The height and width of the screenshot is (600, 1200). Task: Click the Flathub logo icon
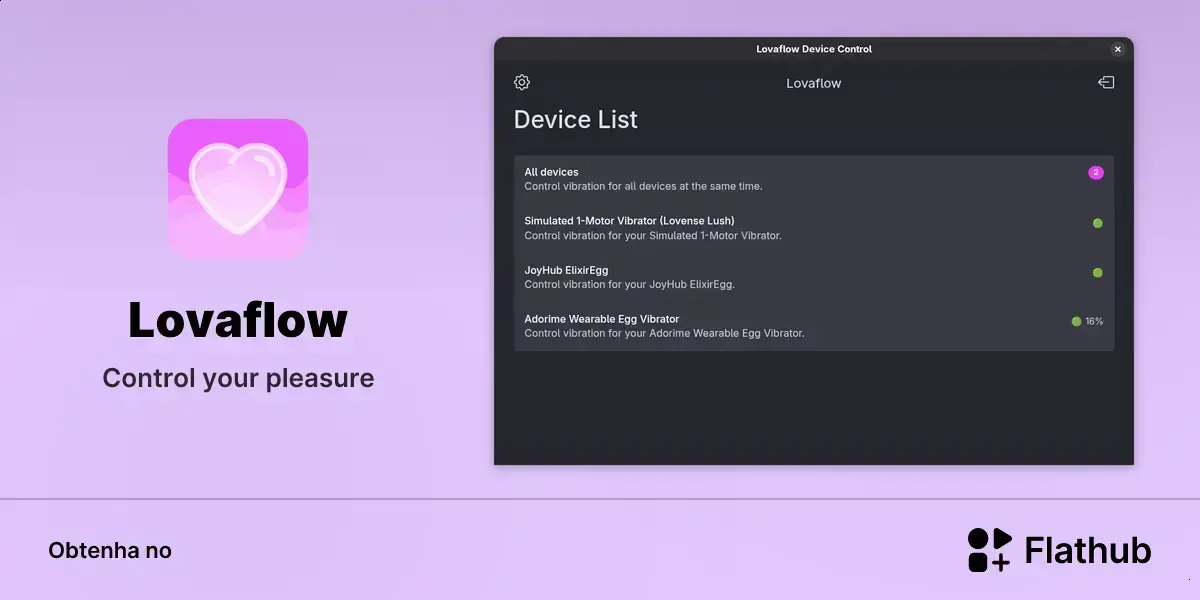click(x=990, y=550)
